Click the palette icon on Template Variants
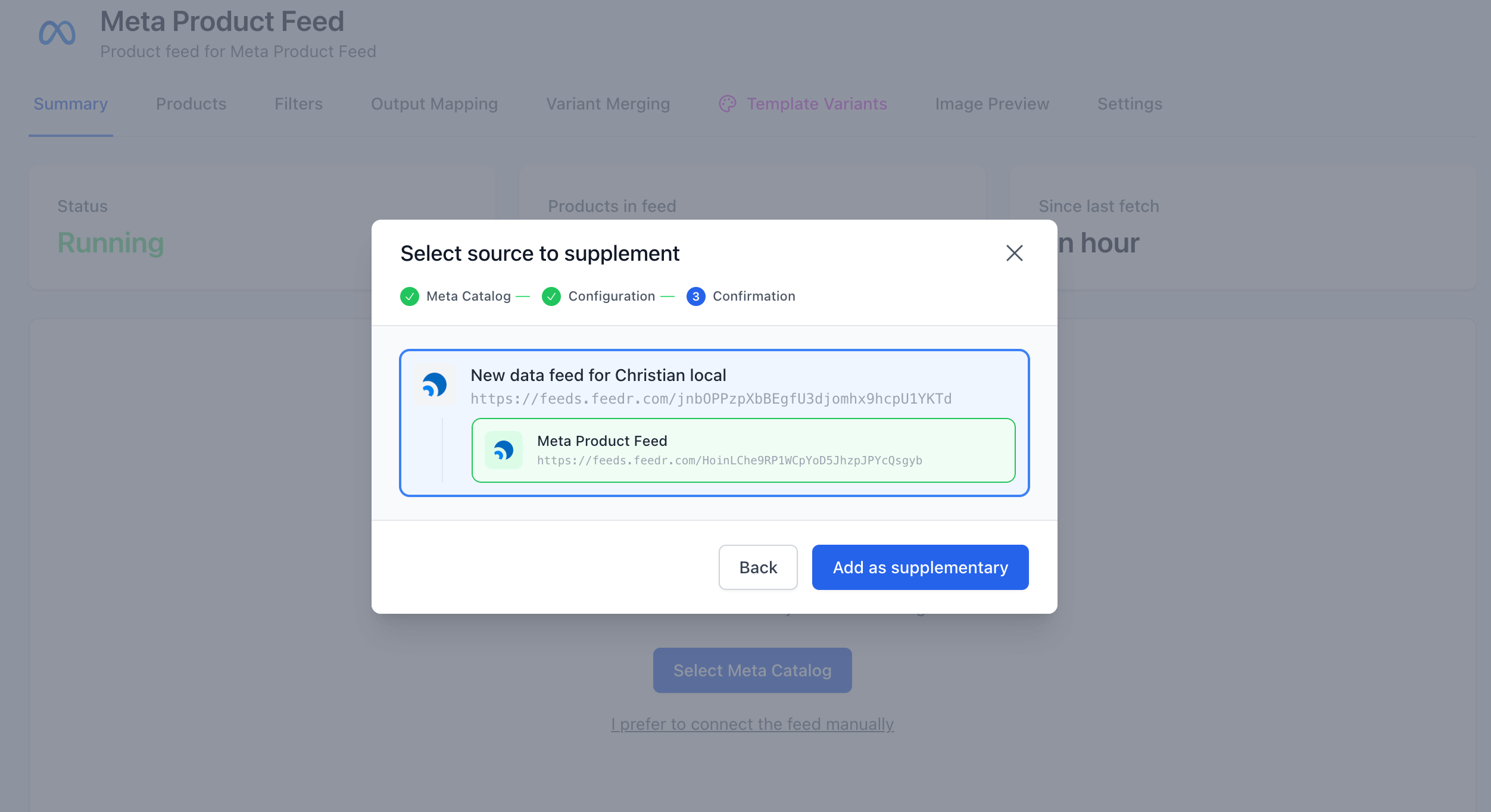This screenshot has height=812, width=1491. (727, 104)
